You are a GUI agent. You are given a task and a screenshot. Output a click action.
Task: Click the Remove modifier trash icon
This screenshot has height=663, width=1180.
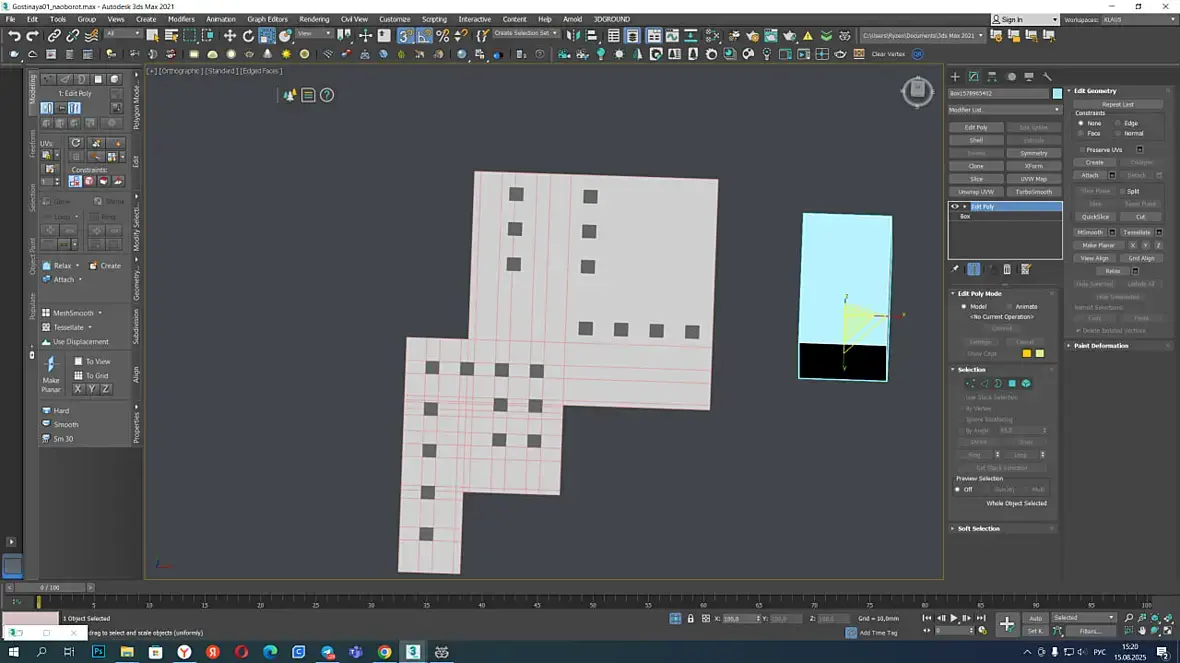click(x=1007, y=269)
